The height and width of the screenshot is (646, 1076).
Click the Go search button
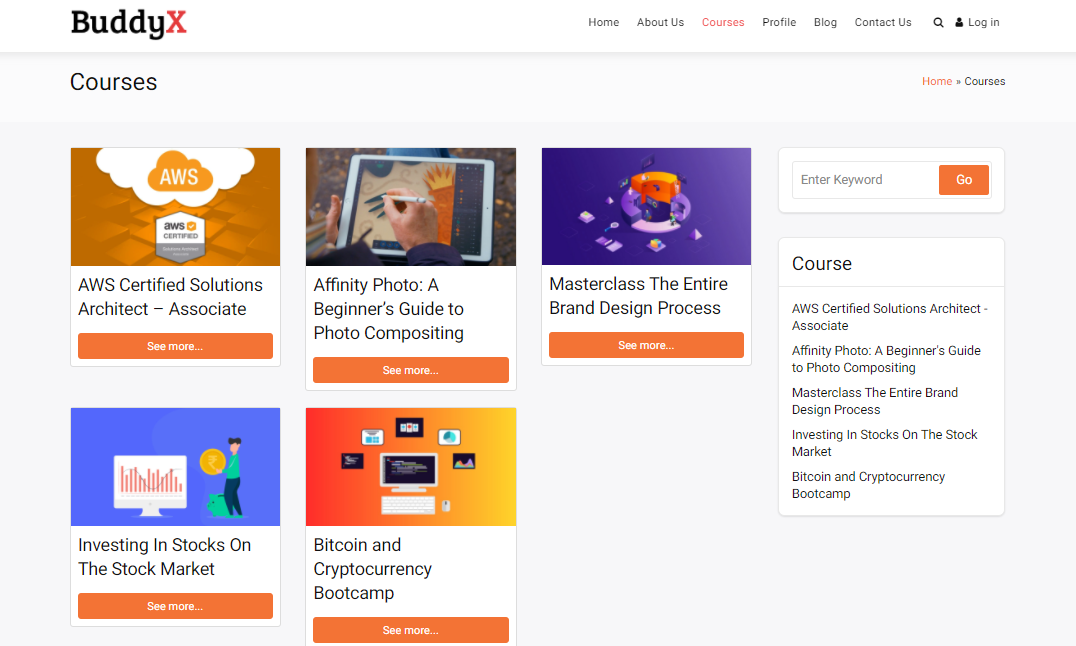(x=963, y=180)
